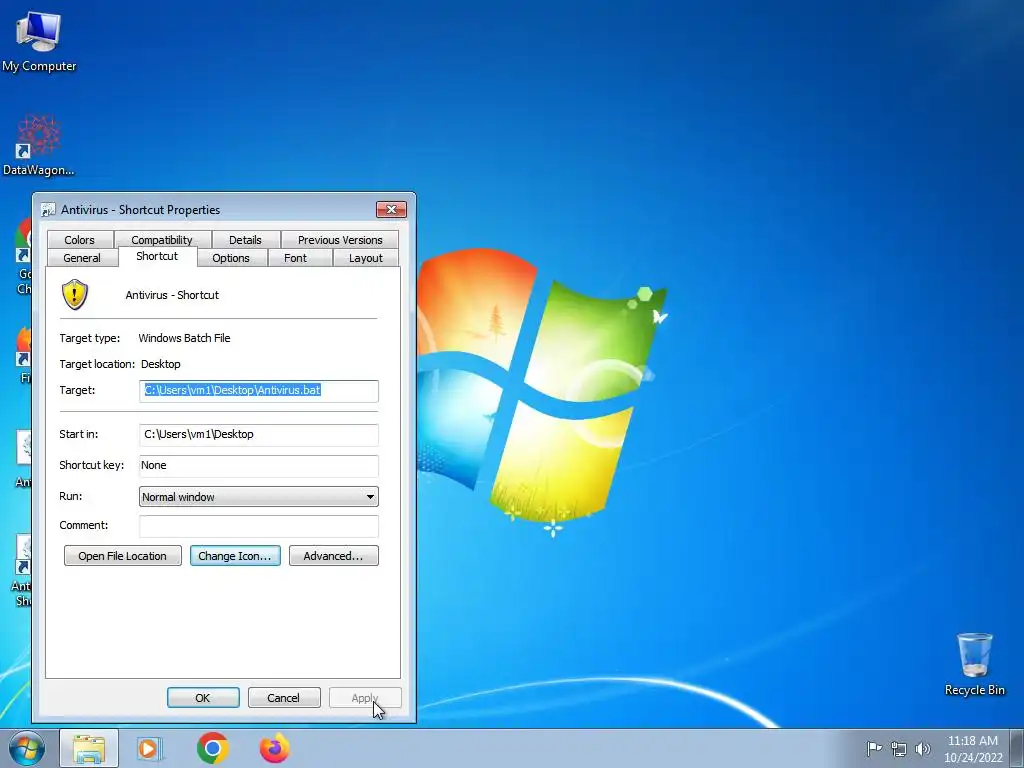
Task: Select the DataWagon desktop shortcut
Action: (x=38, y=145)
